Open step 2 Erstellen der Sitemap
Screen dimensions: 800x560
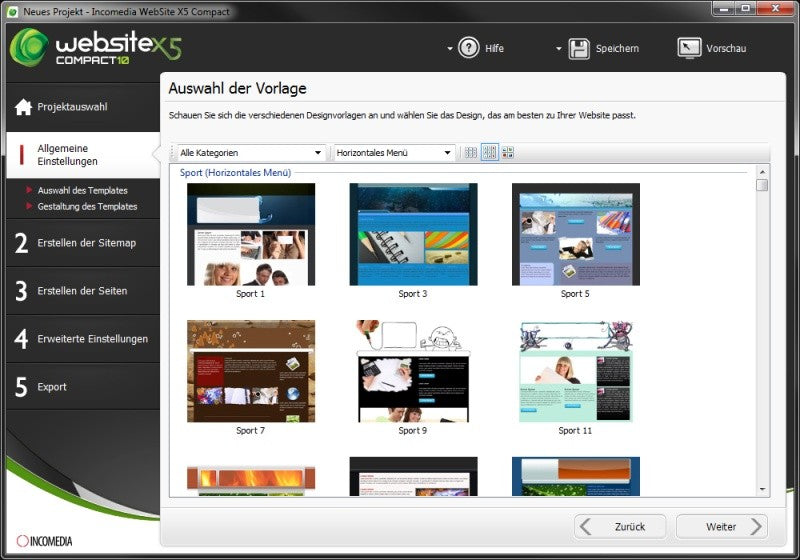coord(83,243)
